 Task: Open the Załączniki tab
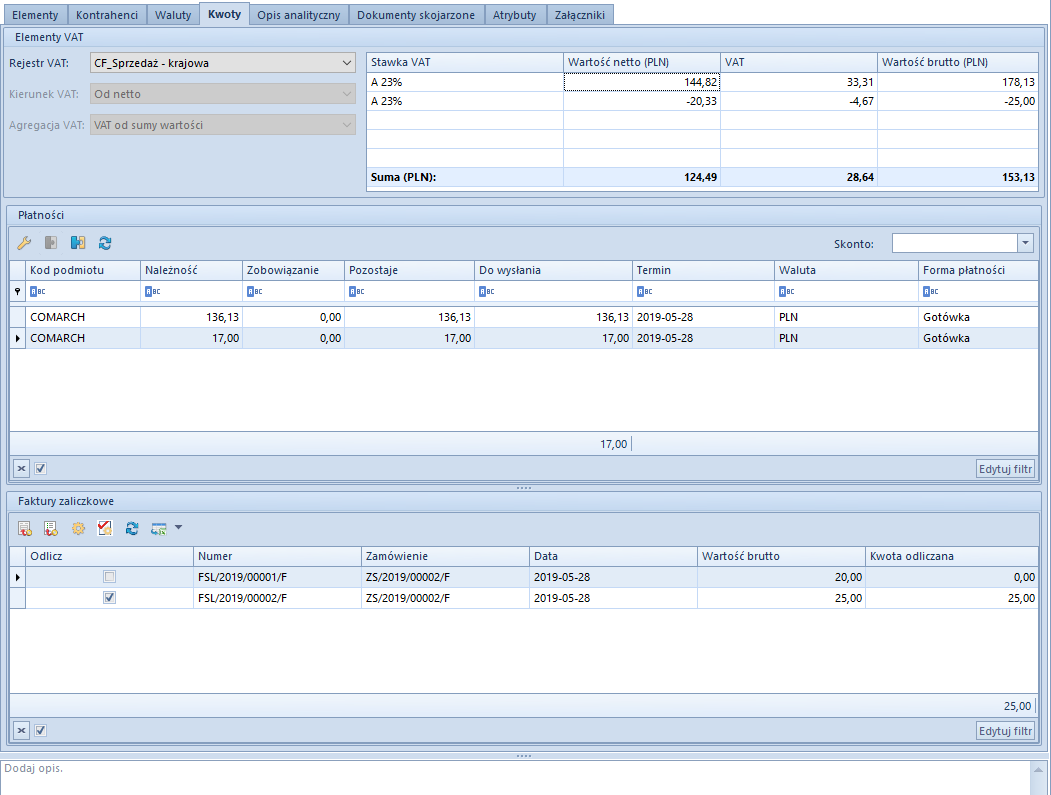[x=580, y=15]
